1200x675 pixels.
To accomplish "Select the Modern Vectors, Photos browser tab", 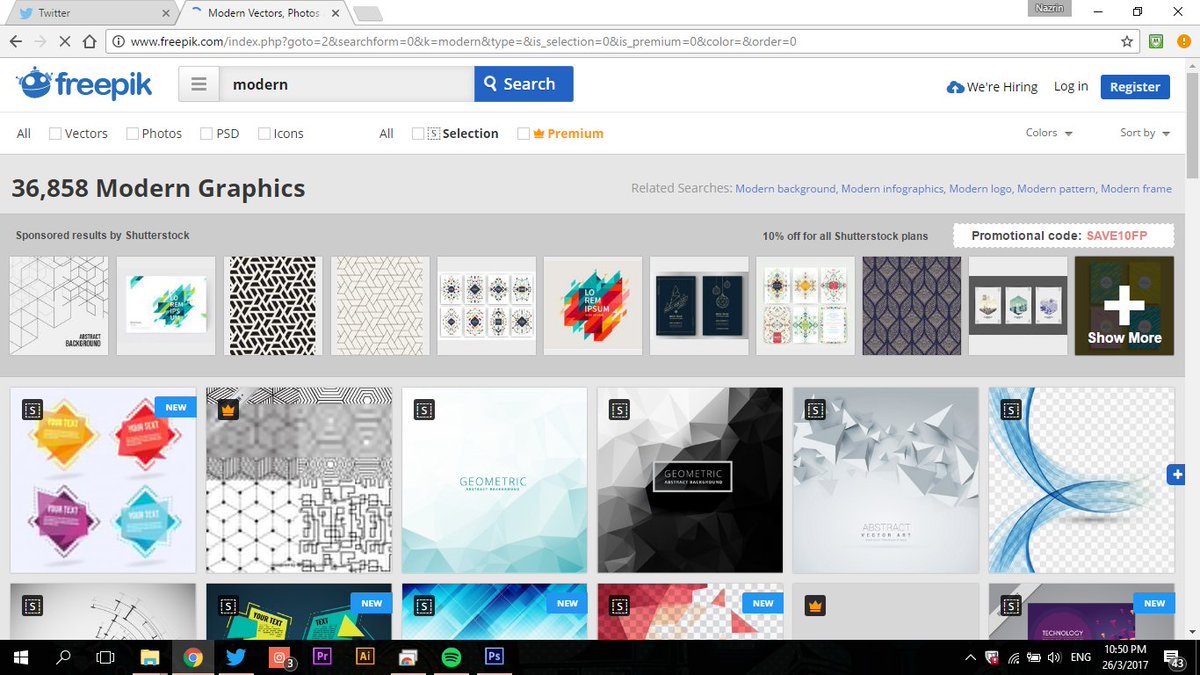I will click(263, 13).
